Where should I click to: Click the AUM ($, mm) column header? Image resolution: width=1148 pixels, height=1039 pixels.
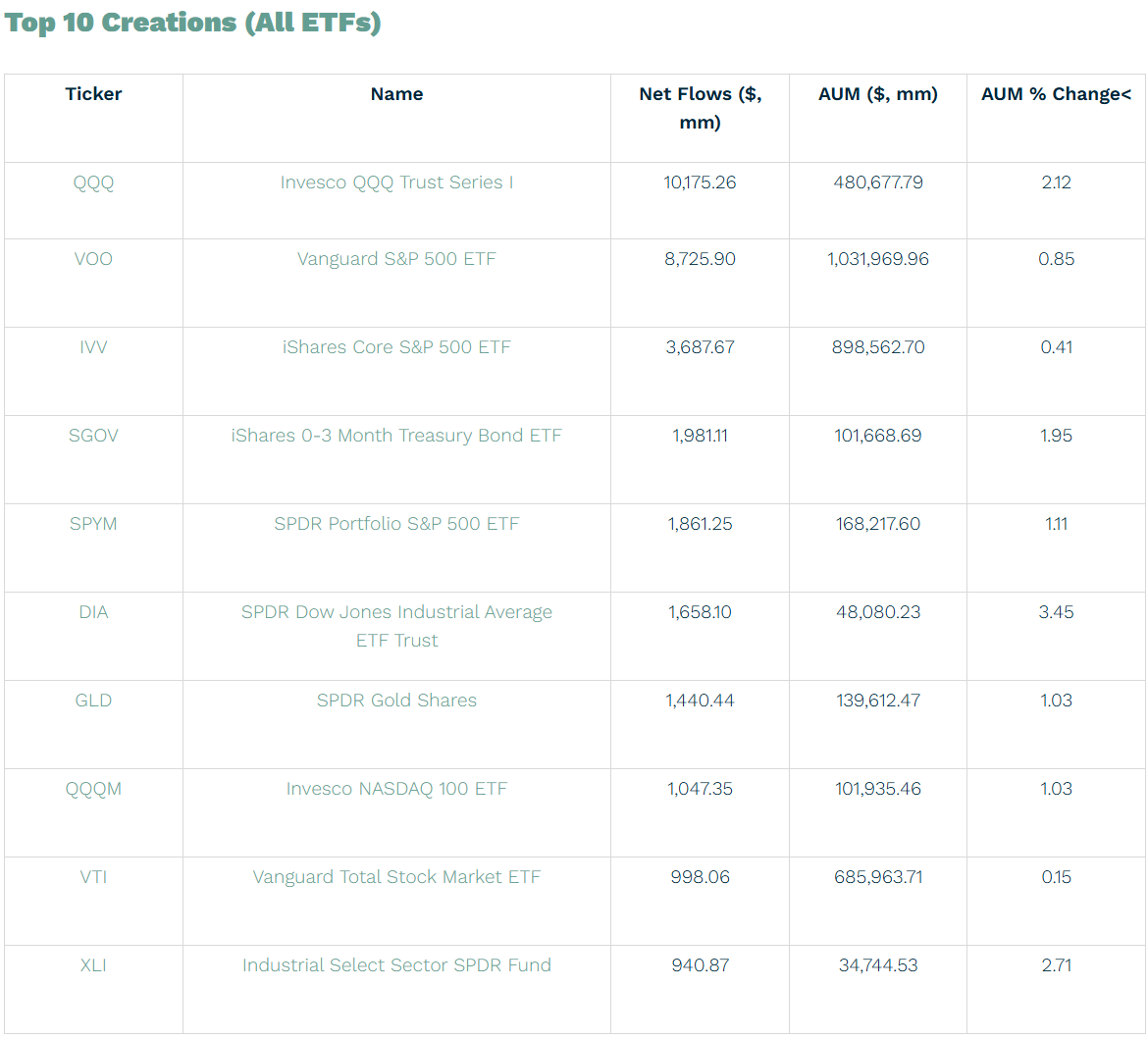878,94
